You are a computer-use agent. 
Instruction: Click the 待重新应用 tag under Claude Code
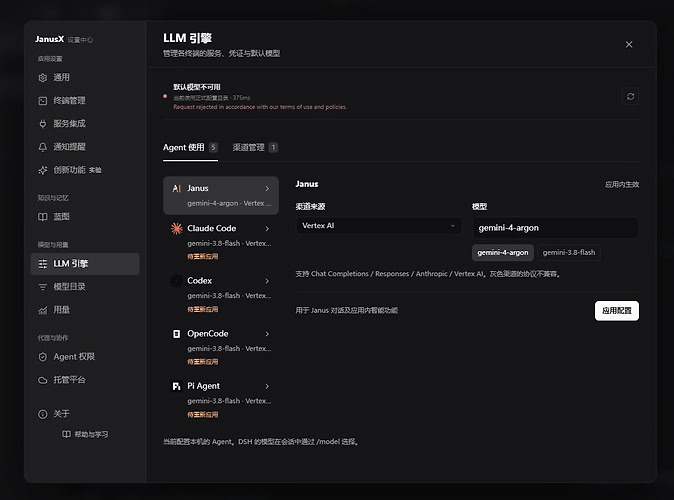[202, 257]
